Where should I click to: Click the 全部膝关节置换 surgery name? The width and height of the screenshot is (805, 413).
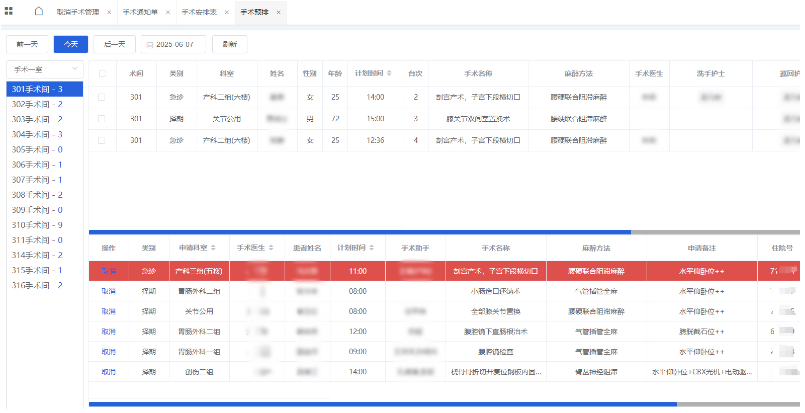click(495, 311)
